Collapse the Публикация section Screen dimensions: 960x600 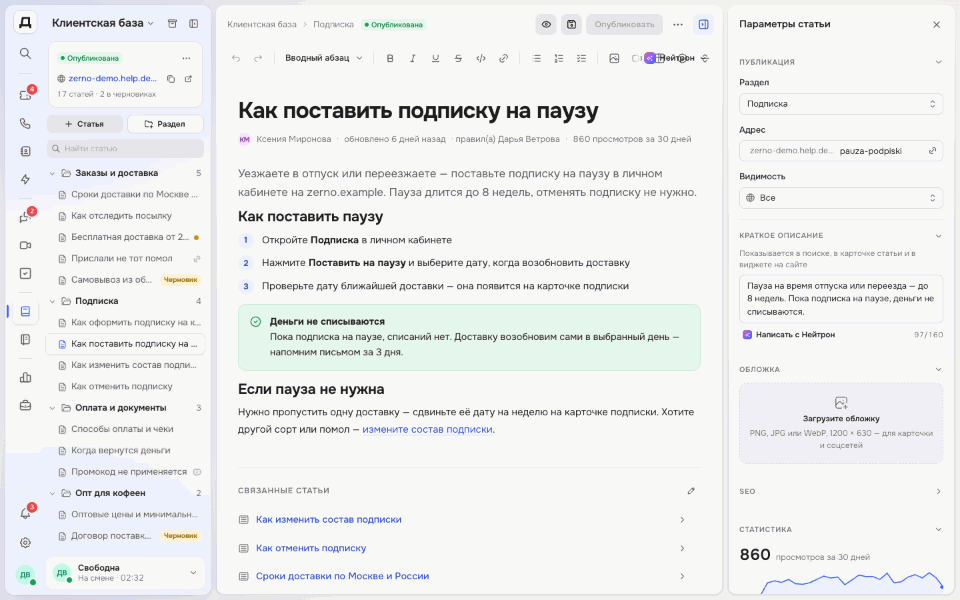(938, 62)
